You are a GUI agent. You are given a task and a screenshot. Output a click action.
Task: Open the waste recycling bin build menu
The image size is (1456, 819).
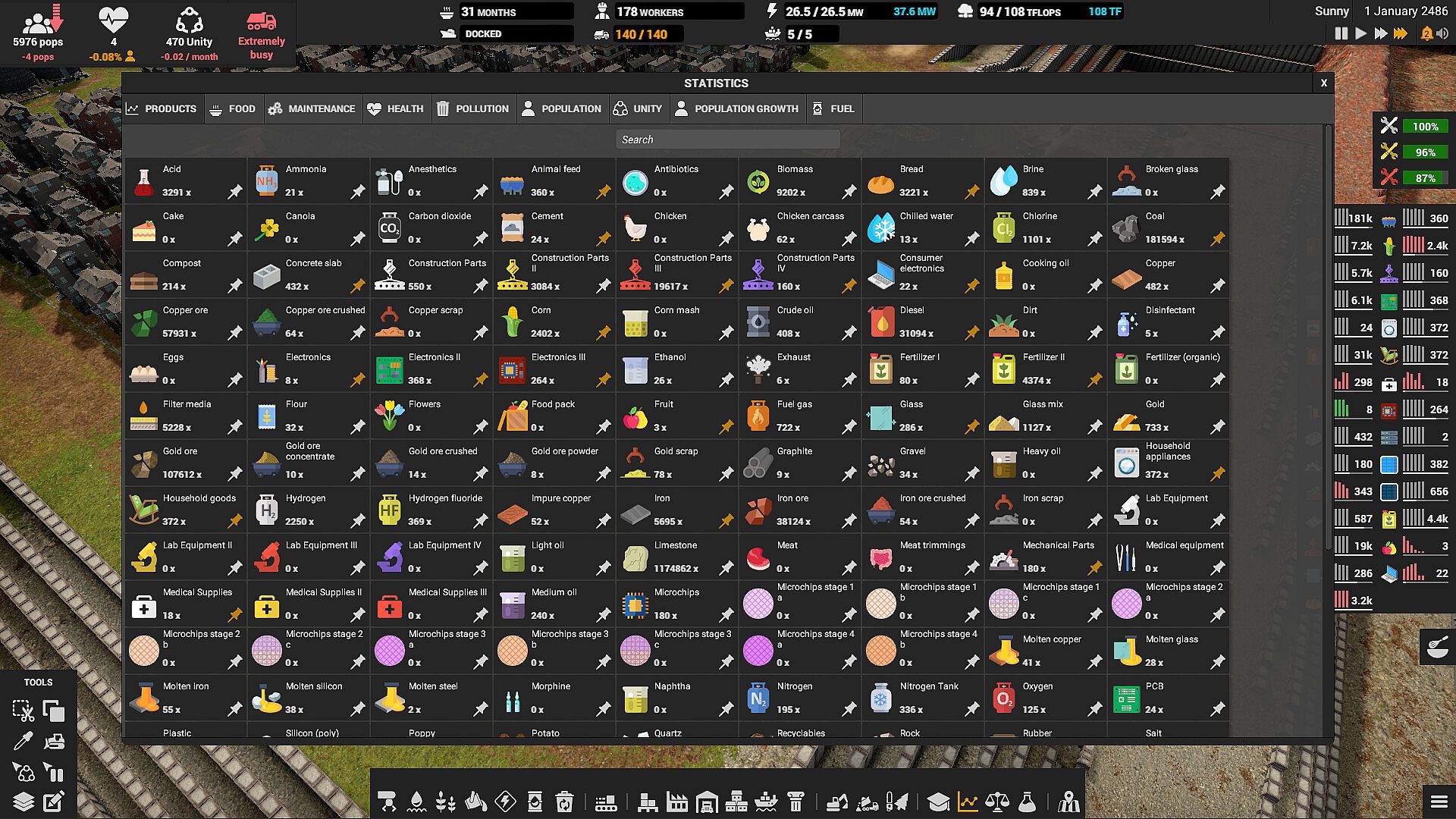(x=564, y=802)
